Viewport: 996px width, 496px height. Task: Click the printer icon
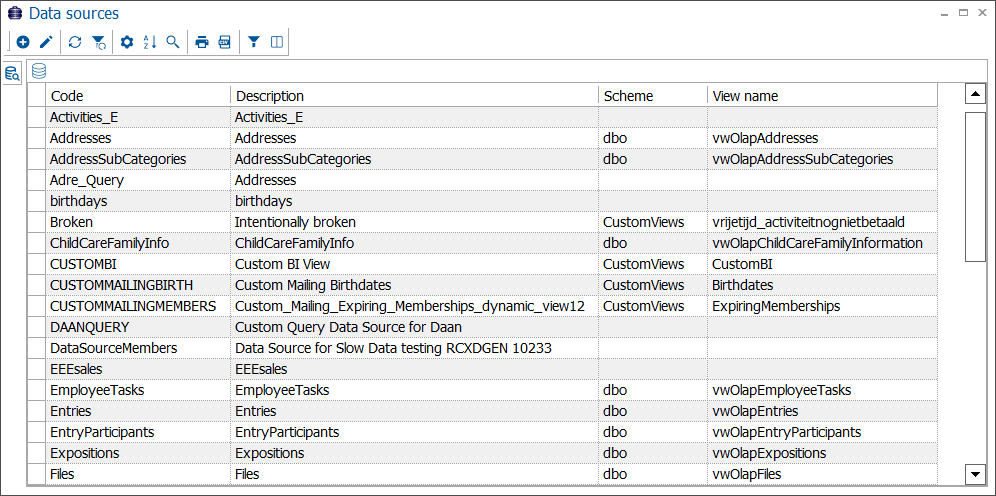click(202, 43)
